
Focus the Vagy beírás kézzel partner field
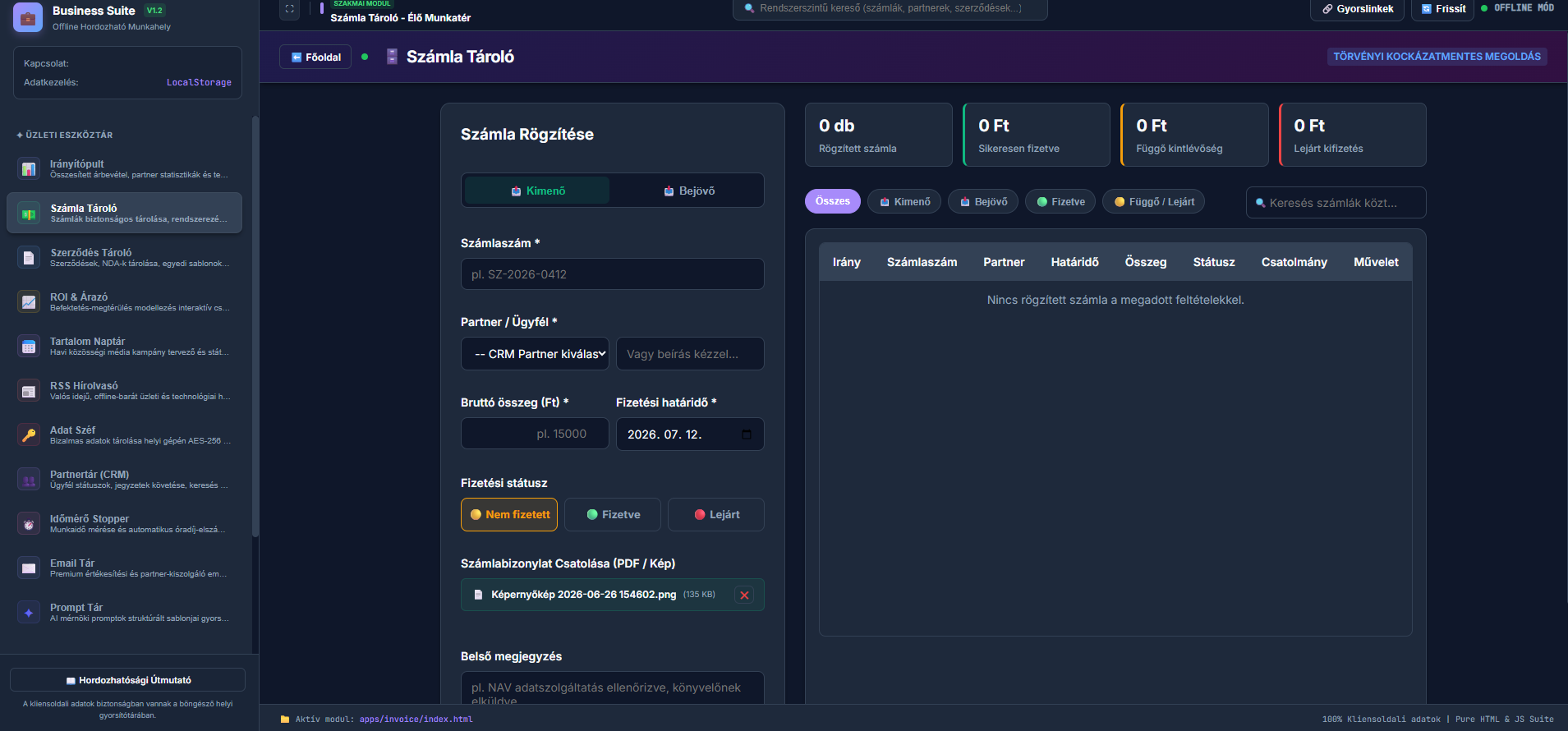(x=690, y=354)
